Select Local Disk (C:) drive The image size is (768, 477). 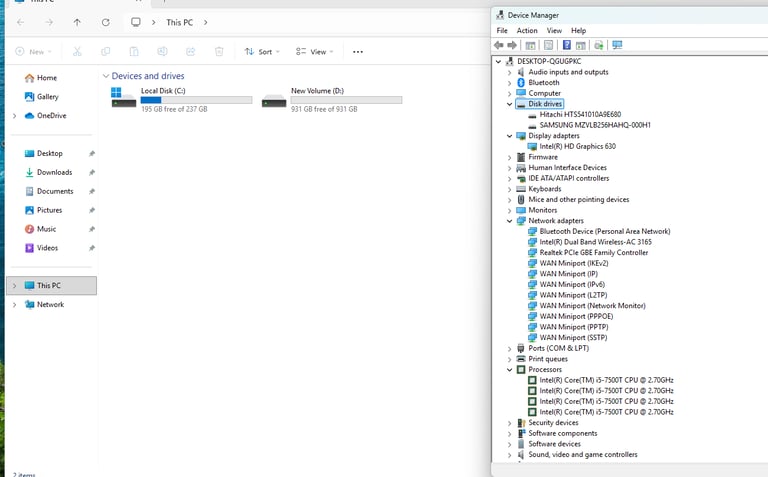pos(163,91)
